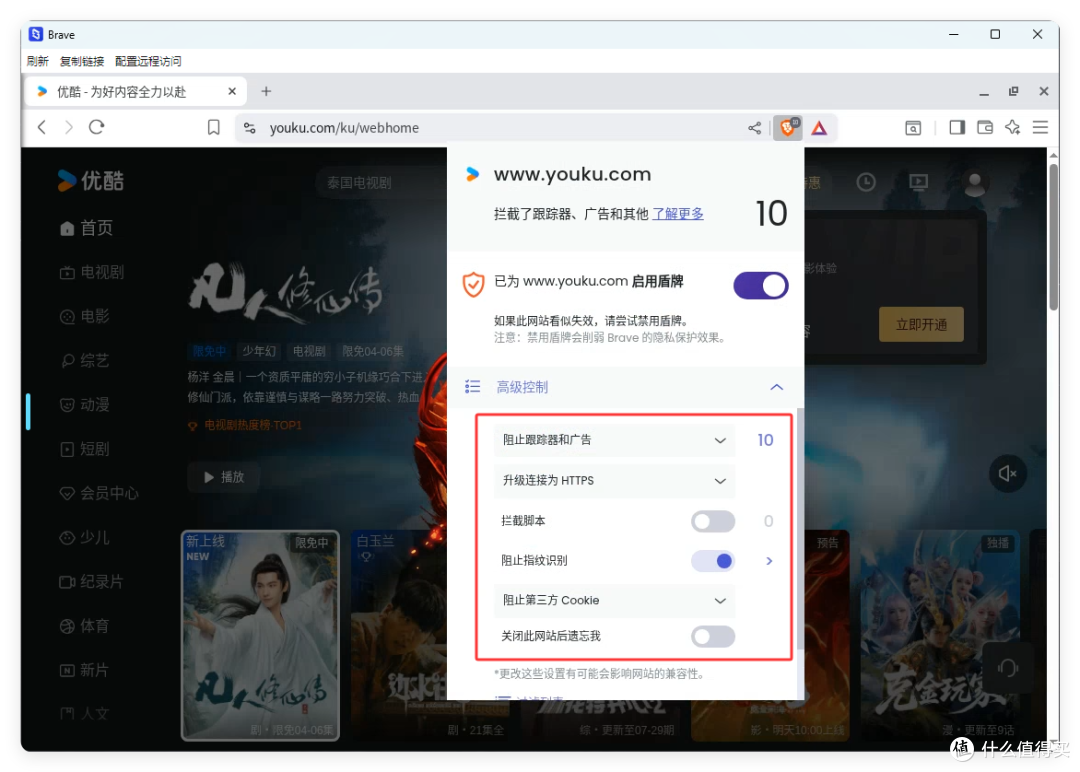
Task: Click the Brave Rewards triangle icon
Action: [819, 128]
